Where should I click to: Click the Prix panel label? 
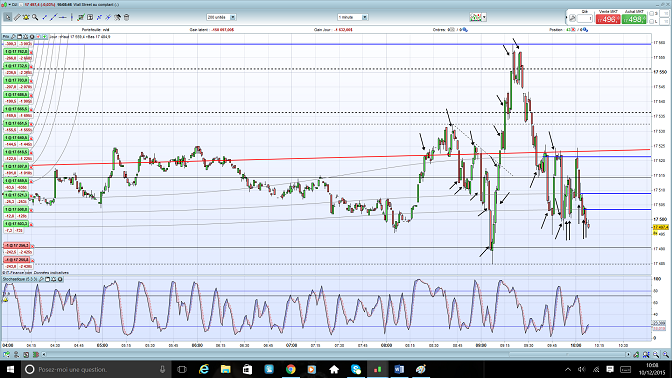tap(6, 37)
